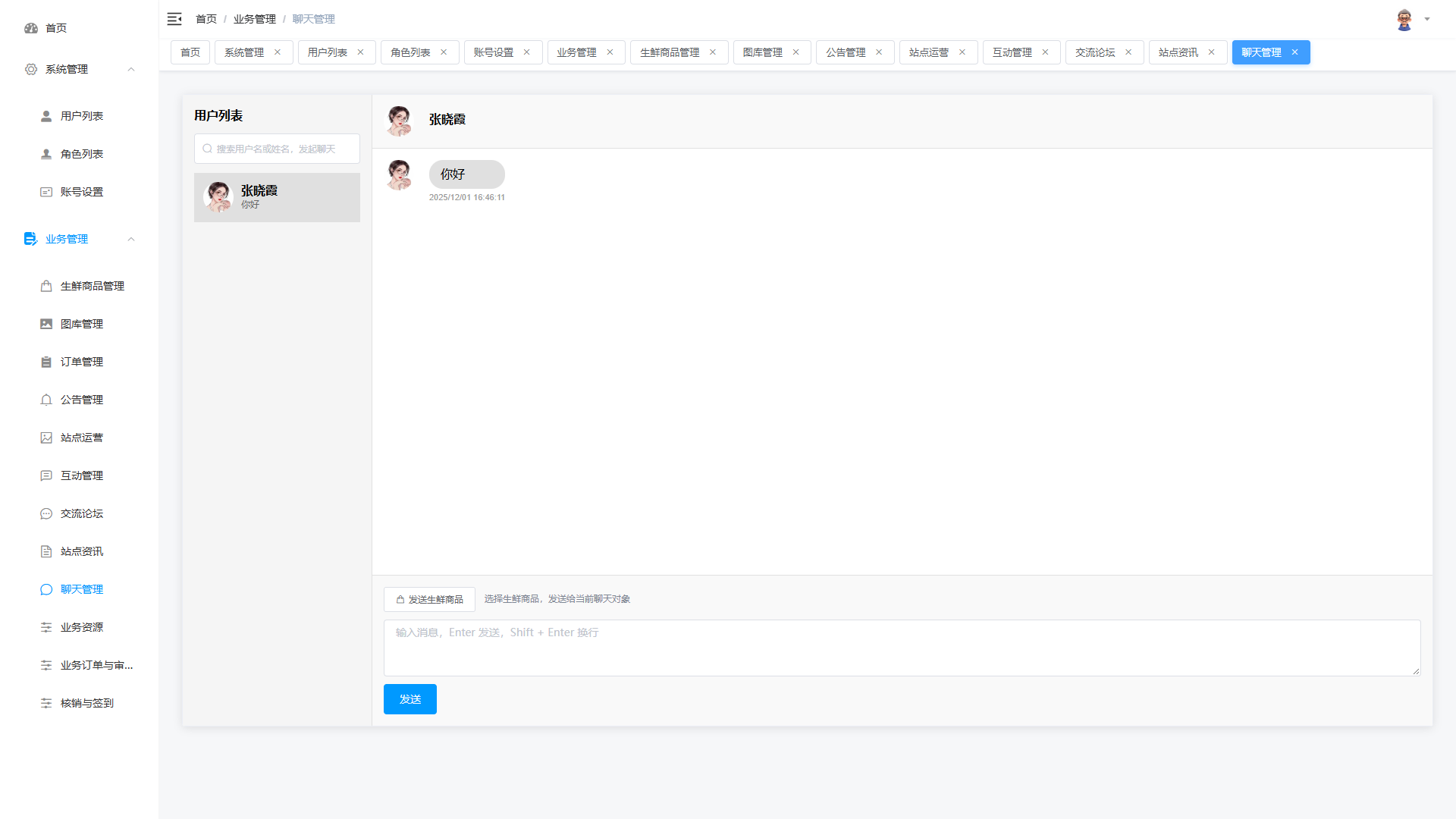This screenshot has width=1456, height=819.
Task: Click the timestamp 2025/12/01 16:46:11
Action: pyautogui.click(x=467, y=197)
